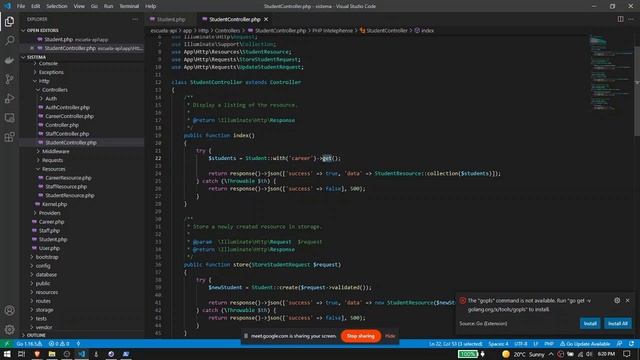Image resolution: width=640 pixels, height=360 pixels.
Task: Open Task View on the taskbar
Action: click(22, 354)
